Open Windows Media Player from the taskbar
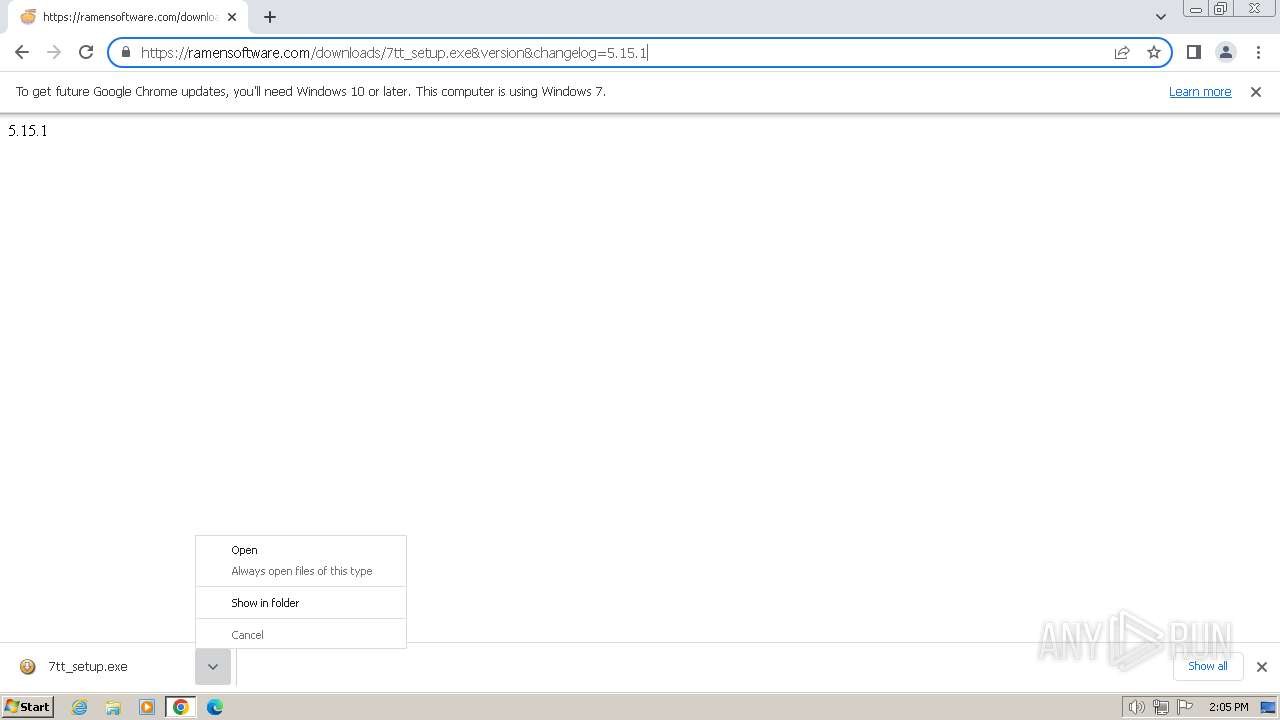This screenshot has width=1280, height=720. pyautogui.click(x=147, y=707)
